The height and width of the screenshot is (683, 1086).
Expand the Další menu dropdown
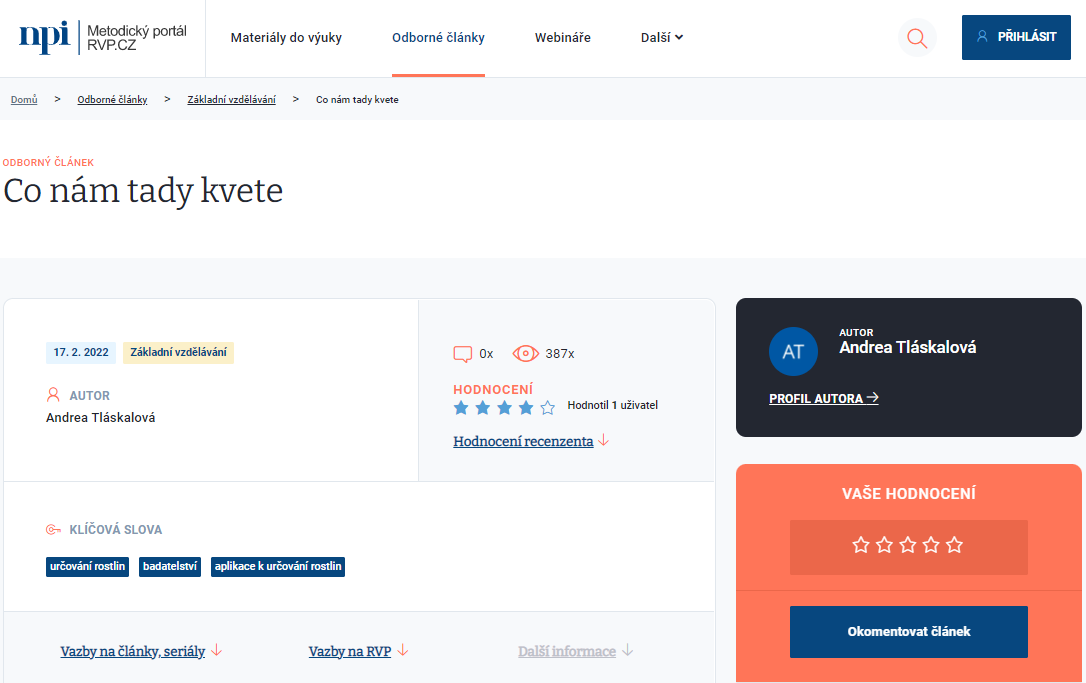coord(661,38)
